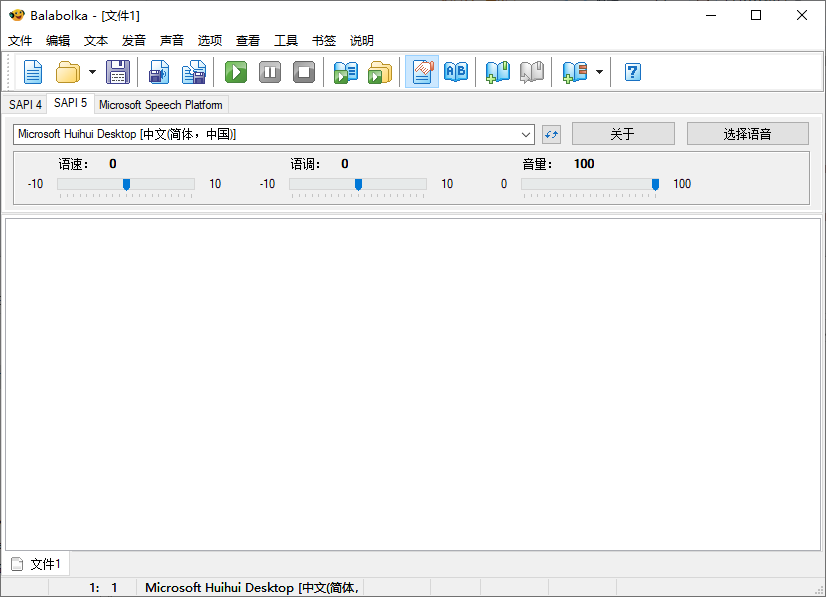Adjust the 语调 pitch slider

tap(358, 184)
